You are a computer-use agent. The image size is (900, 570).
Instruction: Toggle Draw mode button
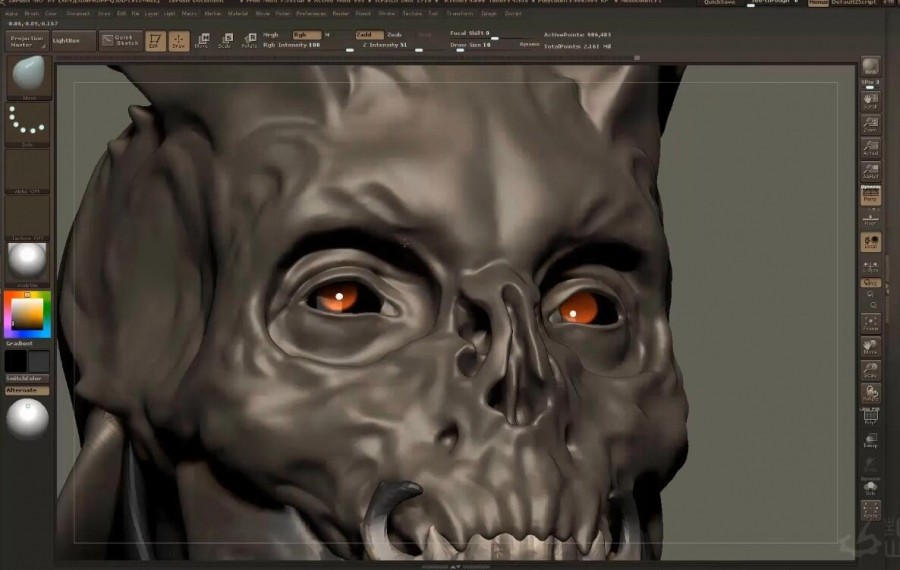pyautogui.click(x=179, y=41)
